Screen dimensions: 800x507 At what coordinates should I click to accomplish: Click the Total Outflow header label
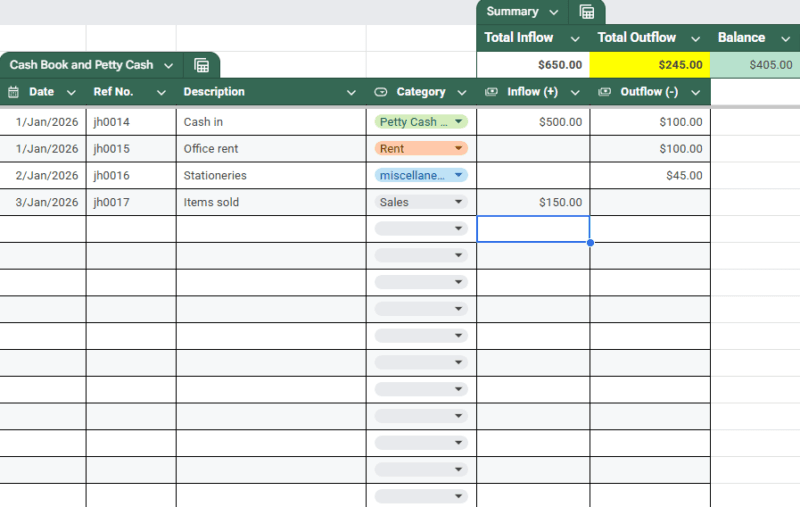636,38
